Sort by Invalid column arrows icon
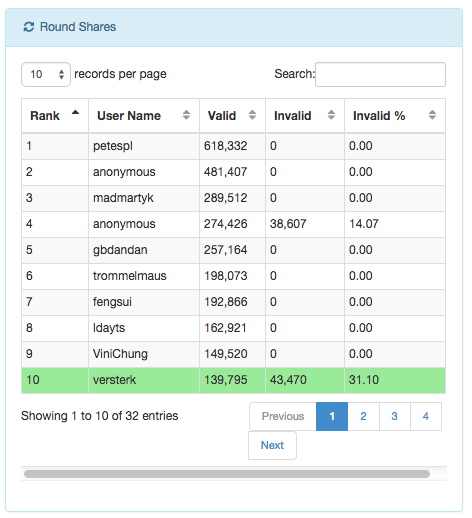This screenshot has height=518, width=472. coord(331,115)
